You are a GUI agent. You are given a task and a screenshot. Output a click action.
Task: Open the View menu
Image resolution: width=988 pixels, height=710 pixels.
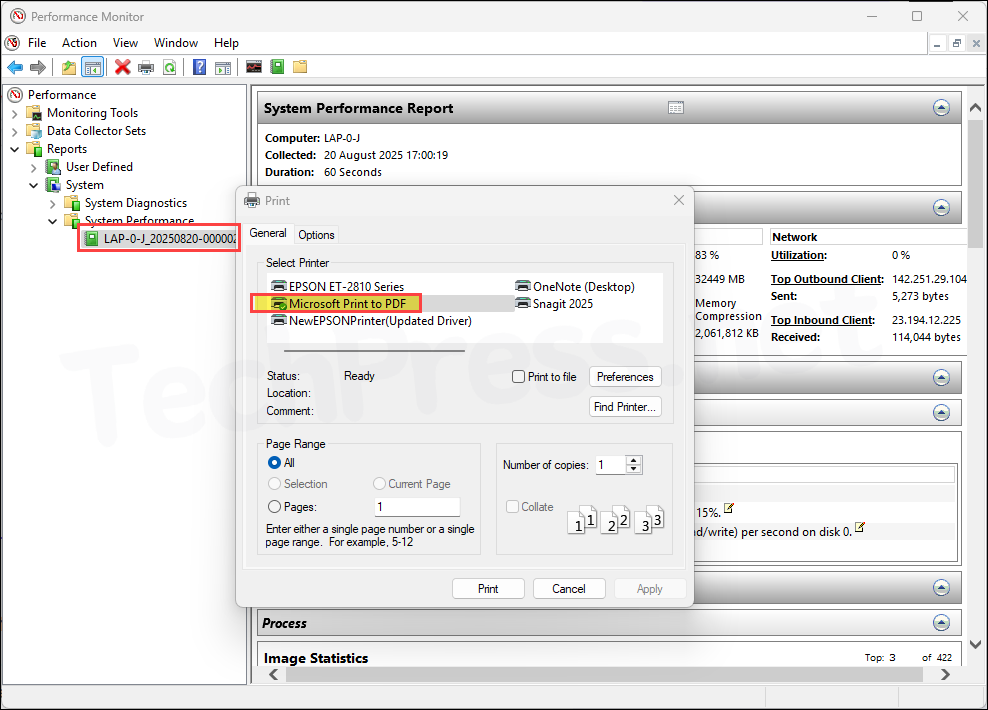(125, 43)
